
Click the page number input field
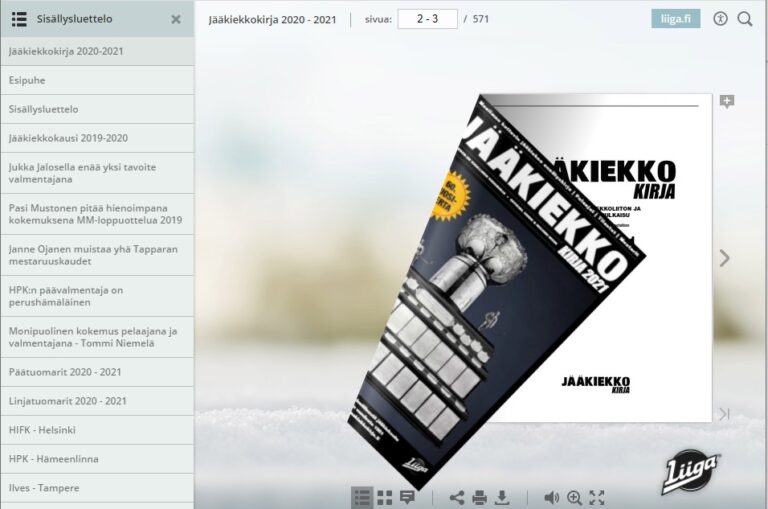[427, 19]
